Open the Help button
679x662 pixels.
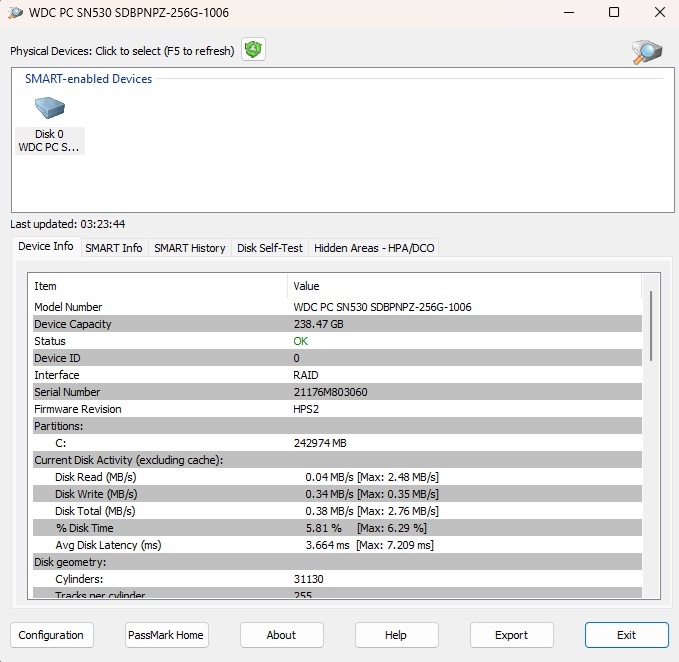(396, 635)
